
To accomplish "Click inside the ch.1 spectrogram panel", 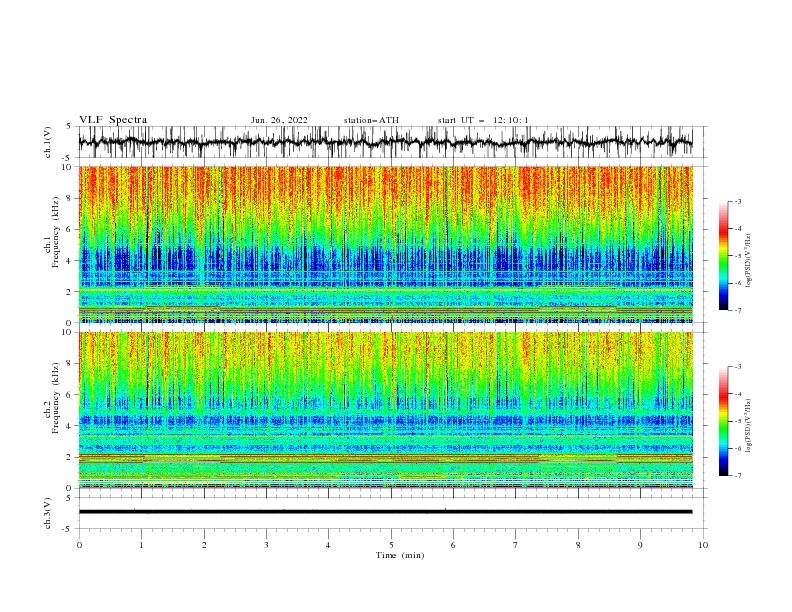I will tap(385, 244).
